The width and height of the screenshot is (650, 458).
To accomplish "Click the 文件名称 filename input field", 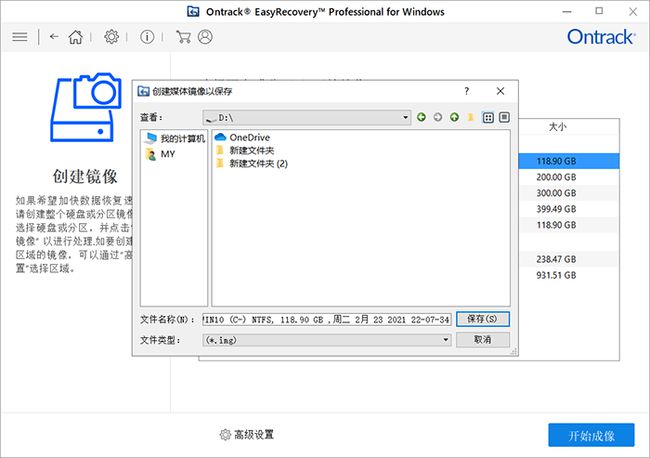I will [x=326, y=319].
